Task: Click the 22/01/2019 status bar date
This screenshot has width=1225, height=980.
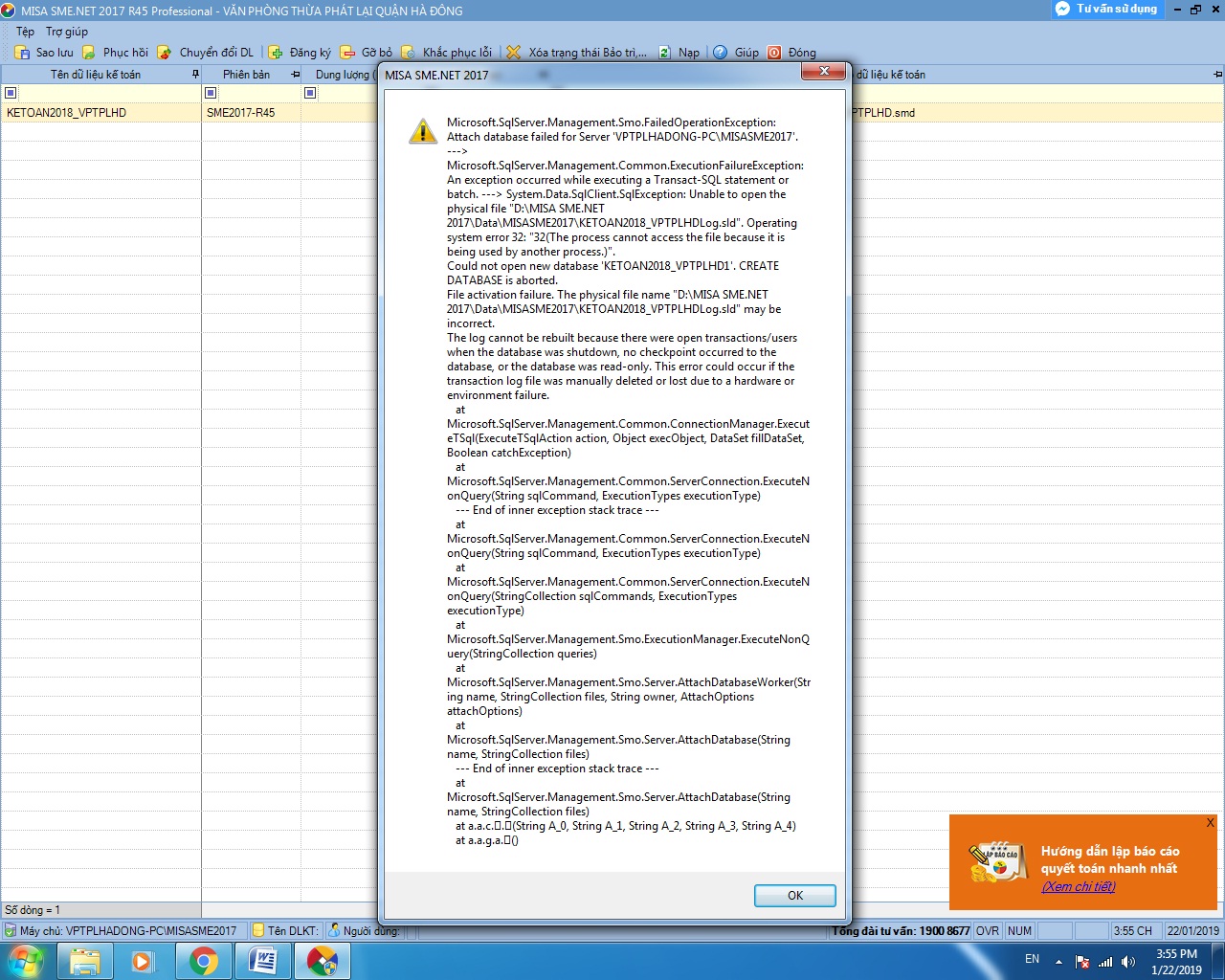Action: (1193, 930)
